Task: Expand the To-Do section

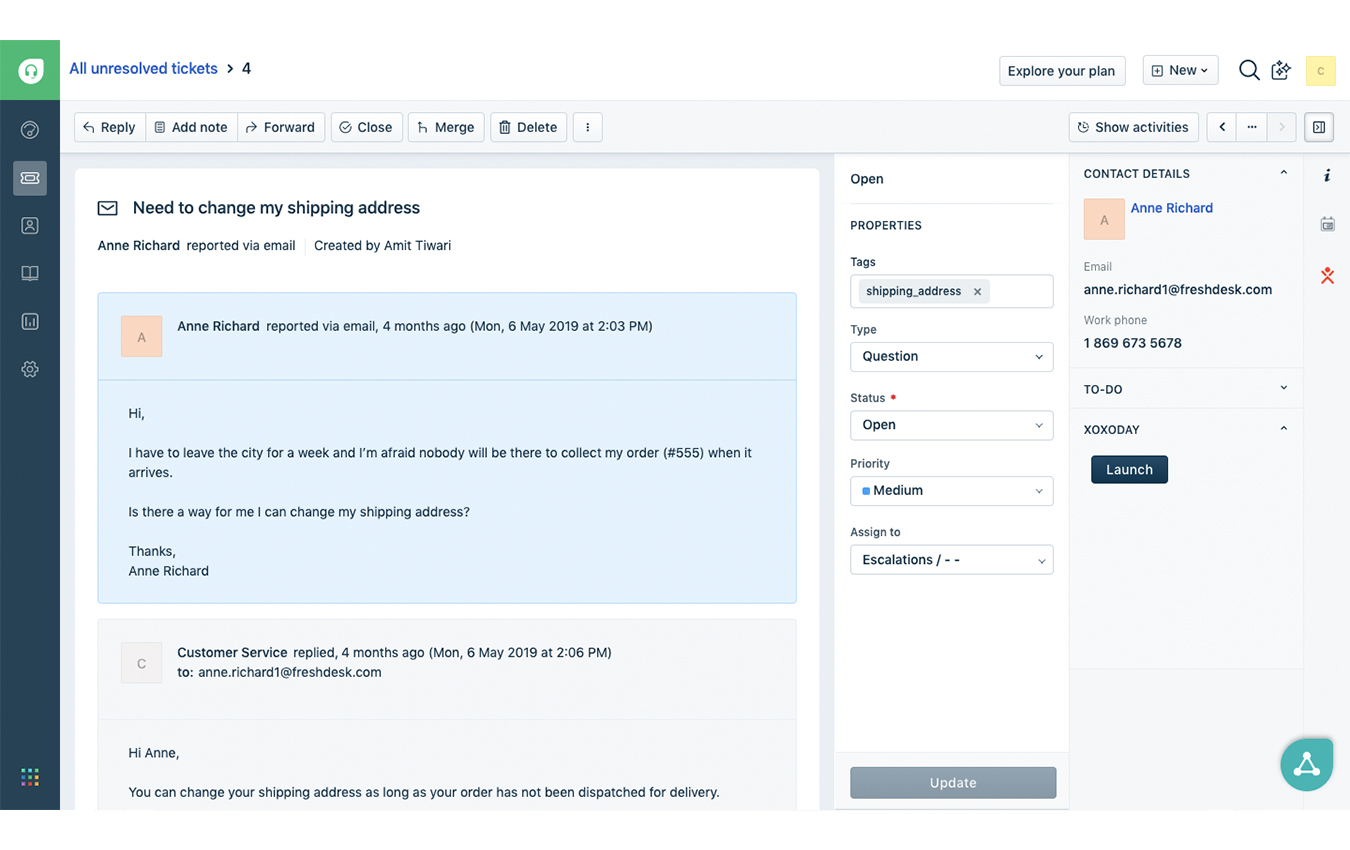Action: click(x=1284, y=388)
